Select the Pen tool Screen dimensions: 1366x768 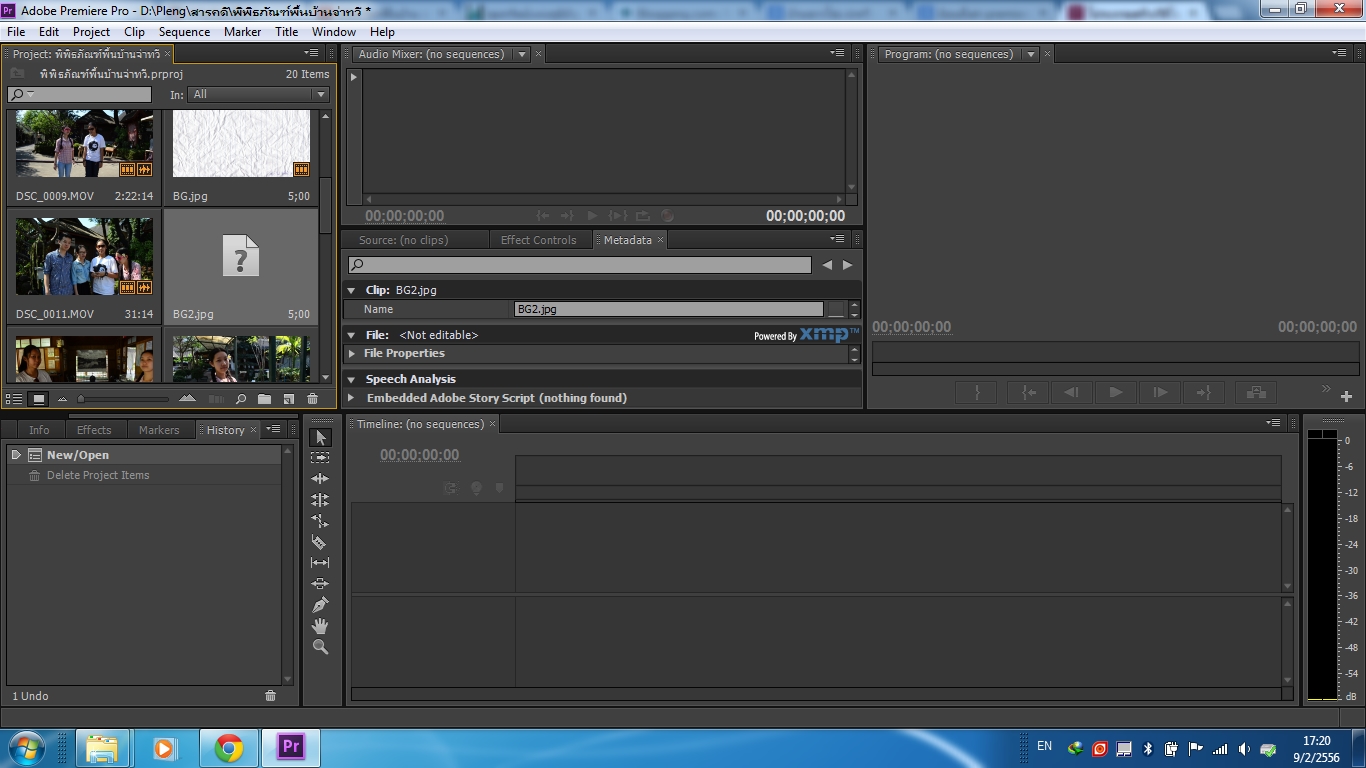[x=320, y=605]
